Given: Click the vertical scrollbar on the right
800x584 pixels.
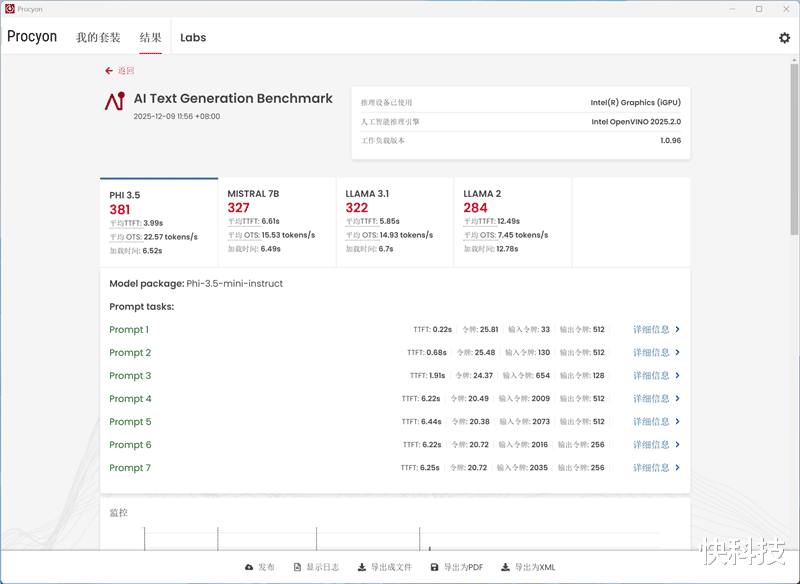Looking at the screenshot, I should pyautogui.click(x=794, y=150).
